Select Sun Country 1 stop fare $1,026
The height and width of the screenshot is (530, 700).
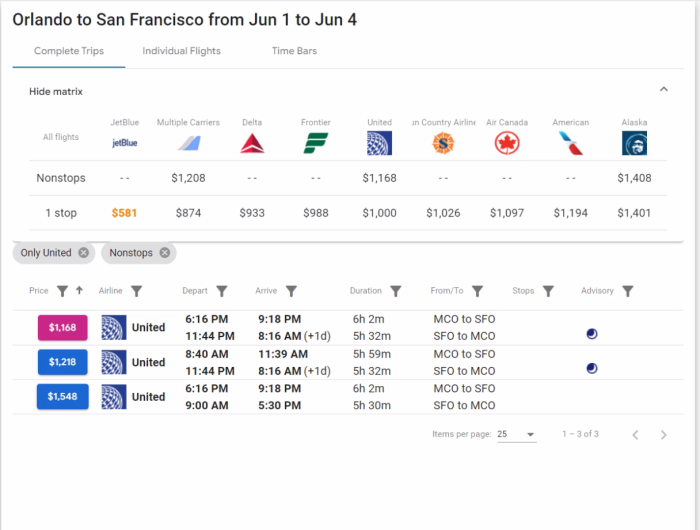(443, 213)
